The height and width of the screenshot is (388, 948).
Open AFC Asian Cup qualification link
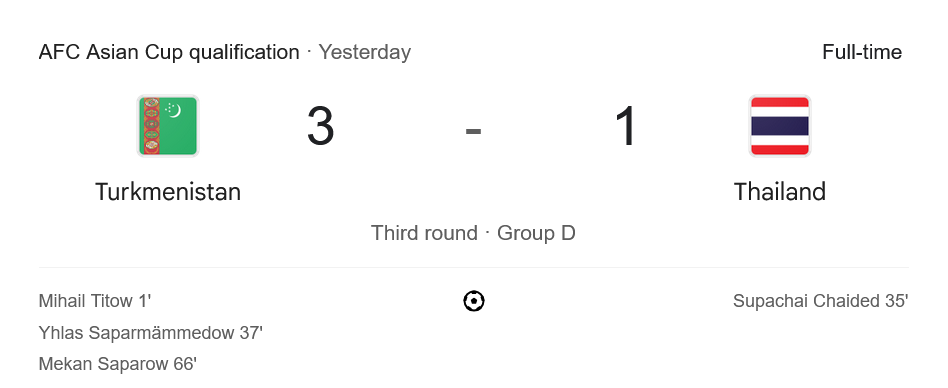point(169,52)
